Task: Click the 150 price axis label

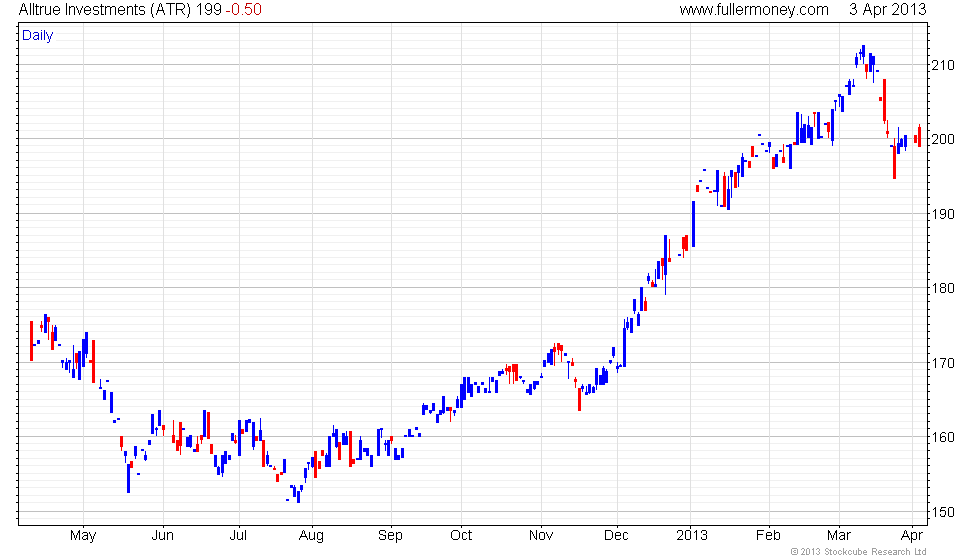Action: coord(942,512)
